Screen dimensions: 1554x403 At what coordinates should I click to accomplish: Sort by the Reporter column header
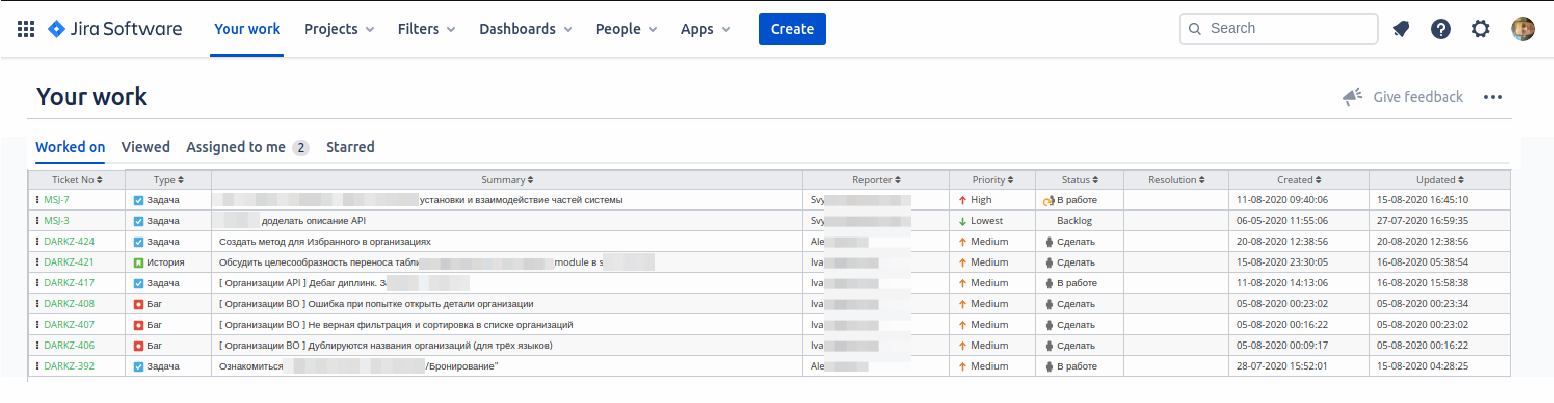(x=876, y=180)
